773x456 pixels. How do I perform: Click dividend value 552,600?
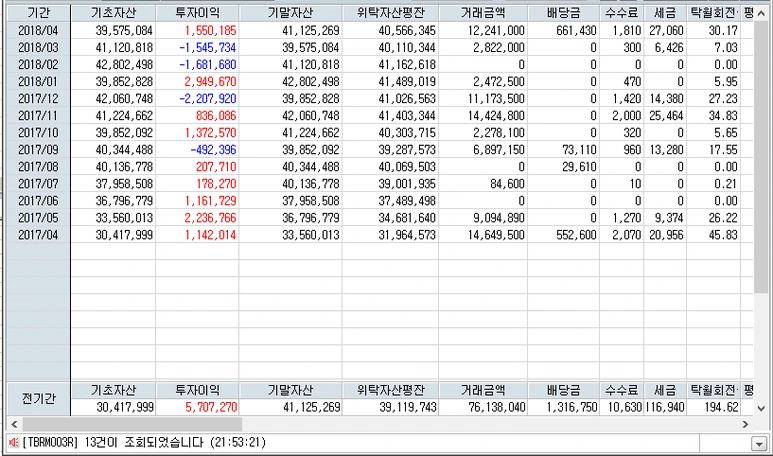576,235
